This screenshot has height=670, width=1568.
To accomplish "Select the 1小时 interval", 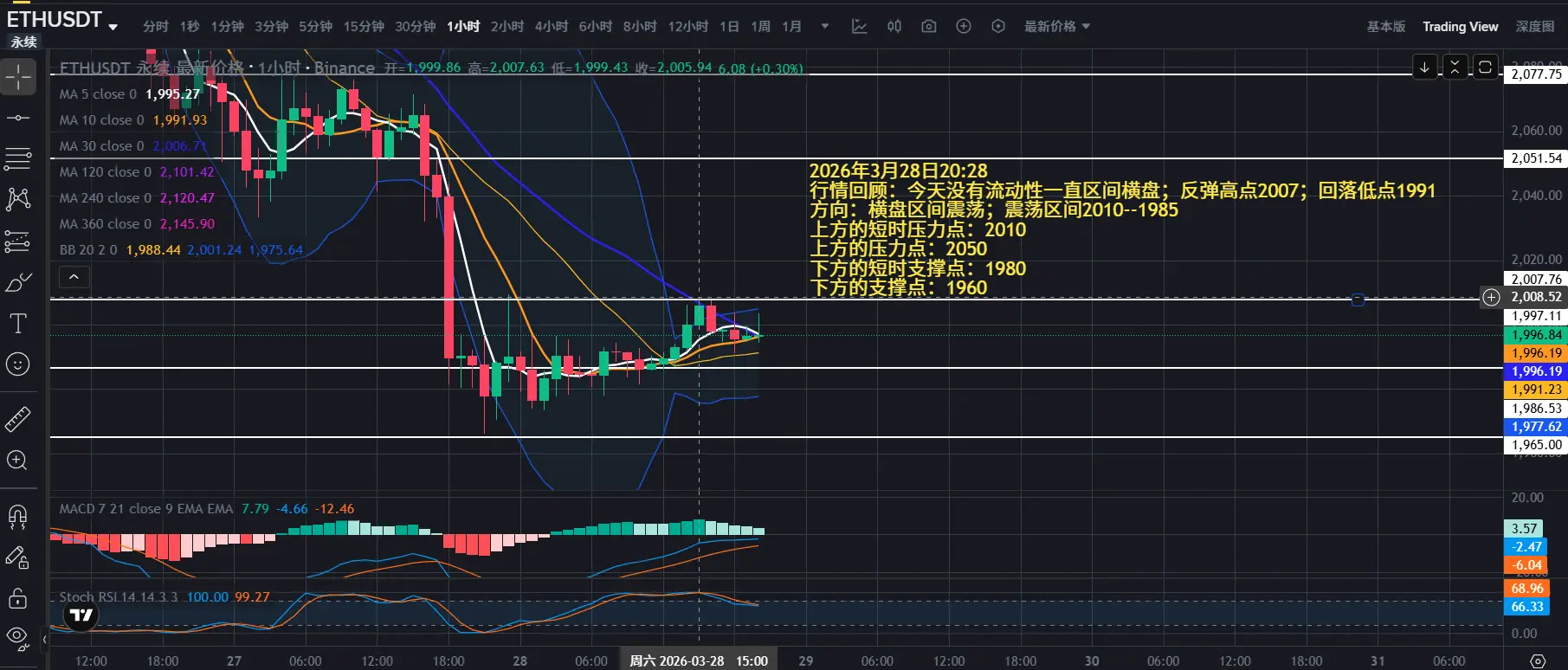I will [463, 27].
